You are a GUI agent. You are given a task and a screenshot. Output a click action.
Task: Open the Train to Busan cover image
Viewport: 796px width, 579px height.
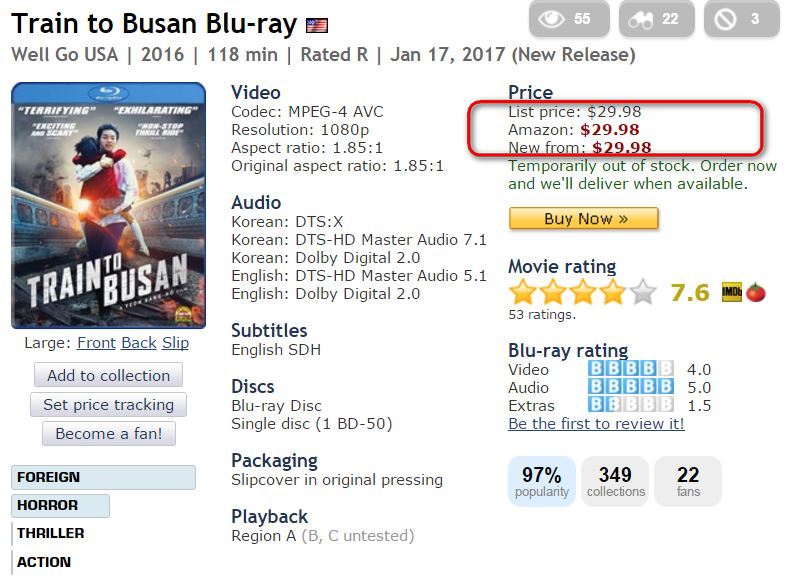click(108, 205)
